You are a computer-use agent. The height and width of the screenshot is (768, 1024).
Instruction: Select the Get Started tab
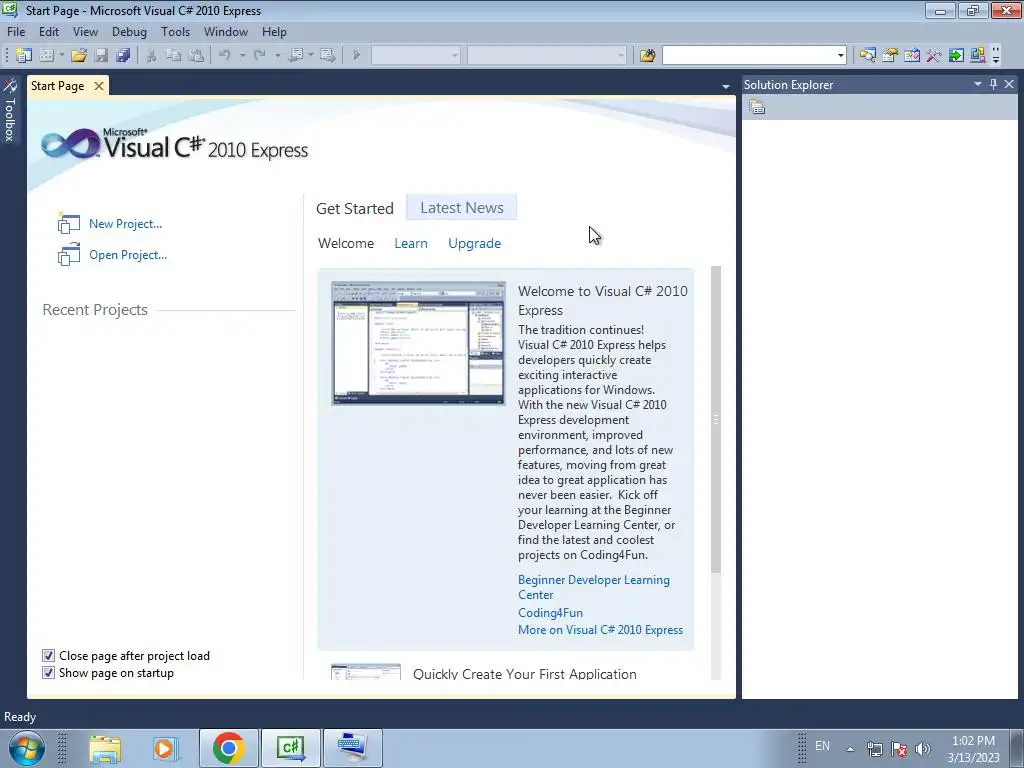pos(355,208)
